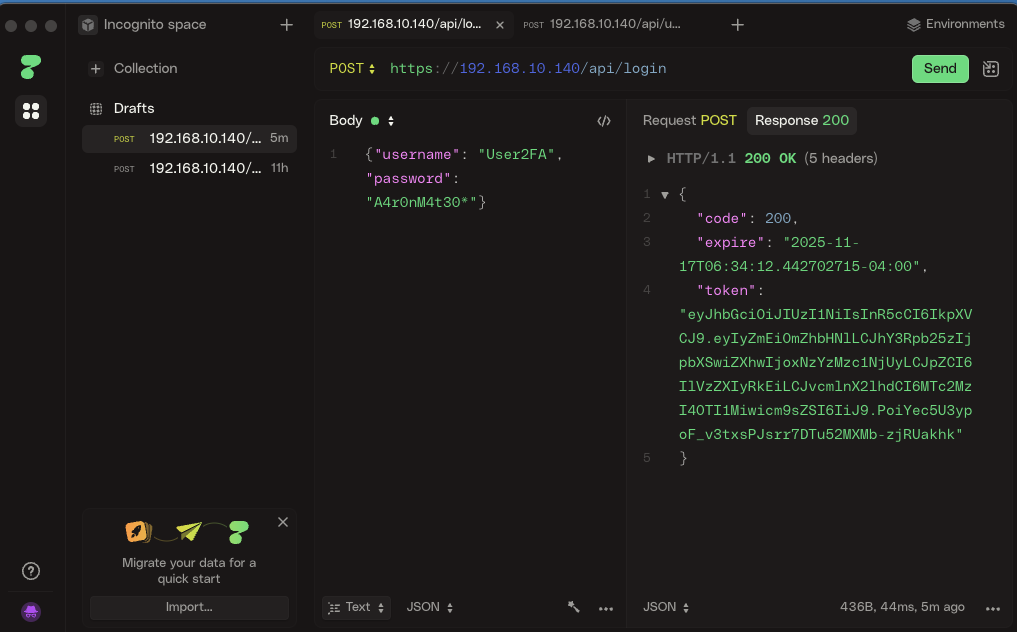Viewport: 1017px width, 632px height.
Task: Click the code snippet icon in Body panel
Action: tap(604, 121)
